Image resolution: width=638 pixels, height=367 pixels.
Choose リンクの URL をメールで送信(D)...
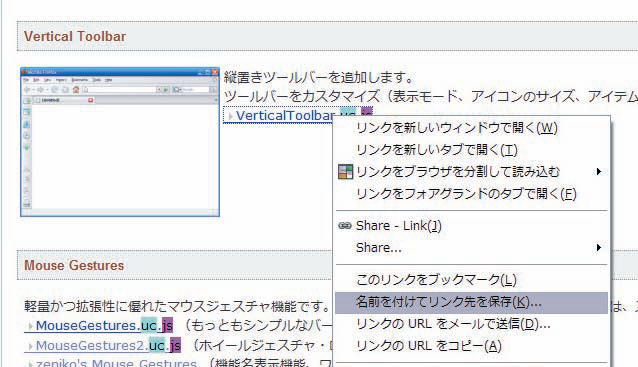[x=471, y=324]
